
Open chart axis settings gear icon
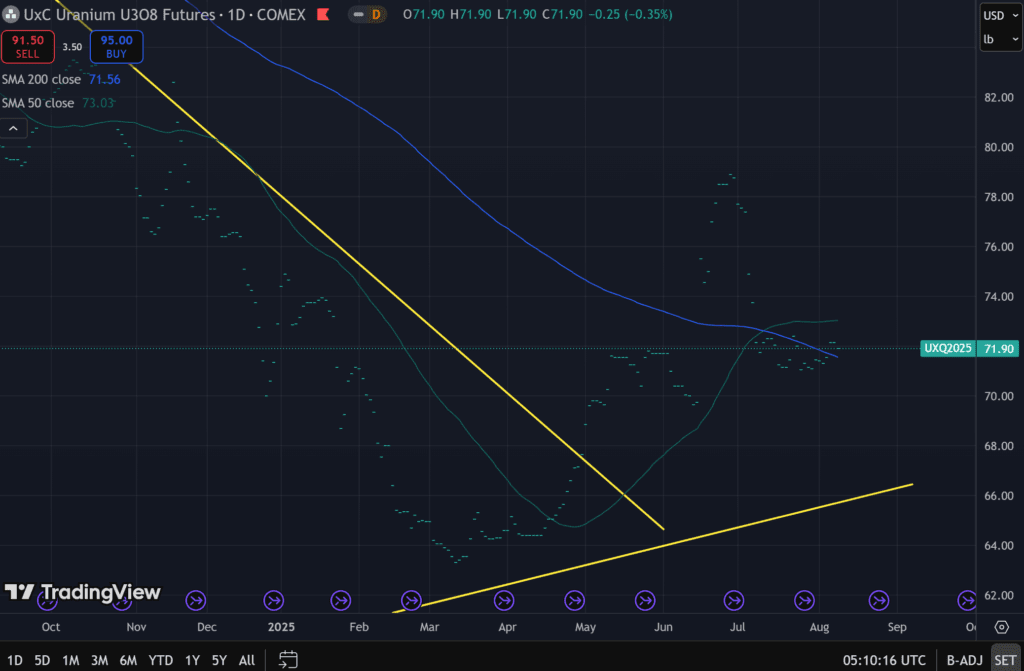[x=1001, y=627]
